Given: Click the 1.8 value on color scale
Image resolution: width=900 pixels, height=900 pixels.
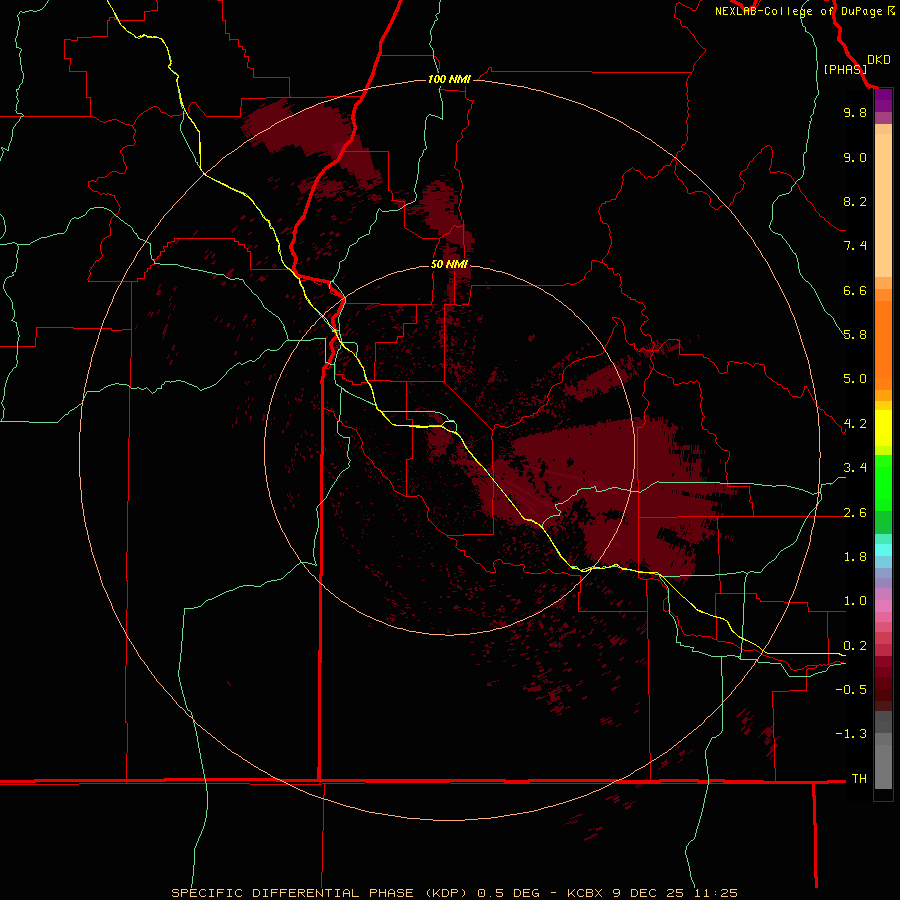Looking at the screenshot, I should click(855, 557).
